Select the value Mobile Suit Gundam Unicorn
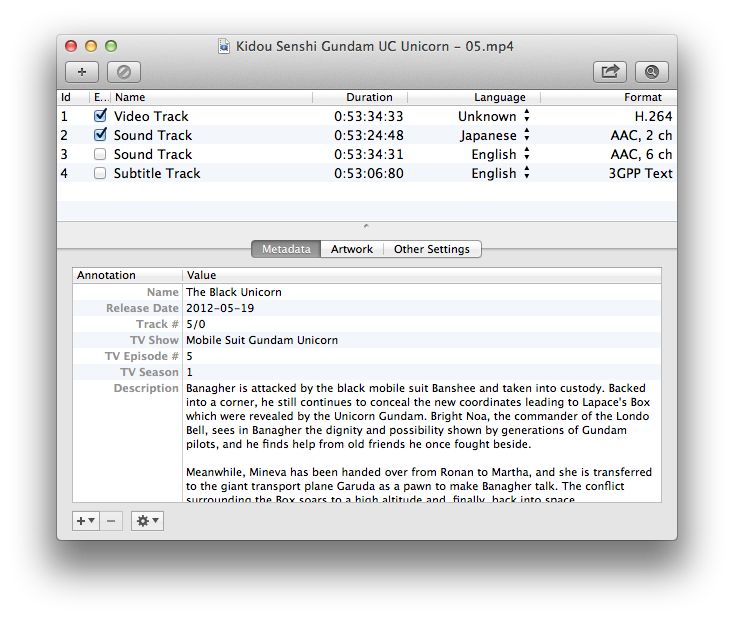 [x=262, y=340]
